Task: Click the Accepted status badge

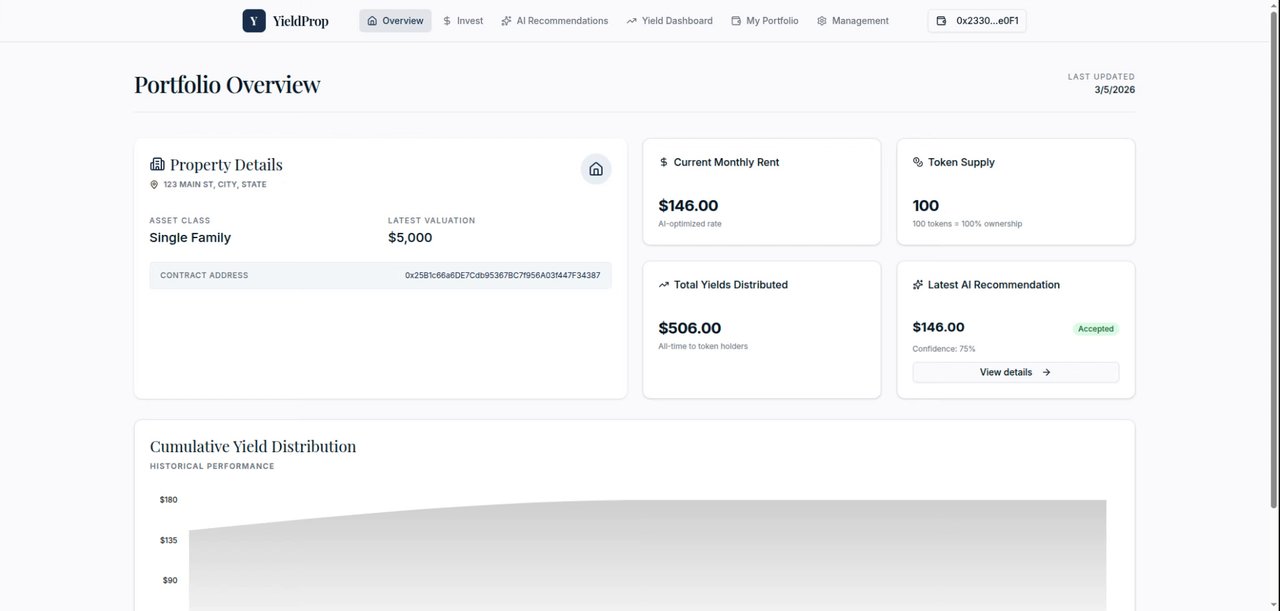Action: (1096, 329)
